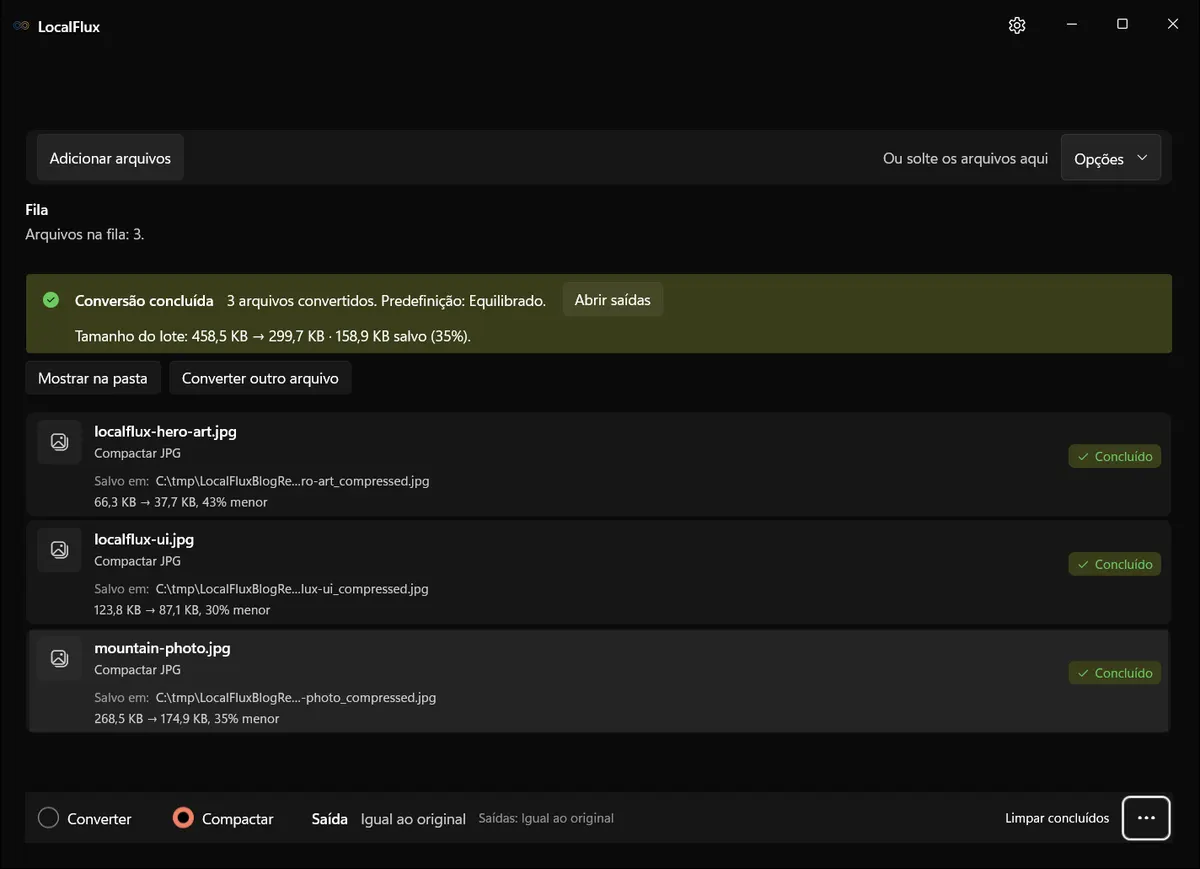This screenshot has width=1200, height=869.
Task: Click the '268,5 KB → 174,9 KB, 35% menor' text
Action: coord(187,719)
